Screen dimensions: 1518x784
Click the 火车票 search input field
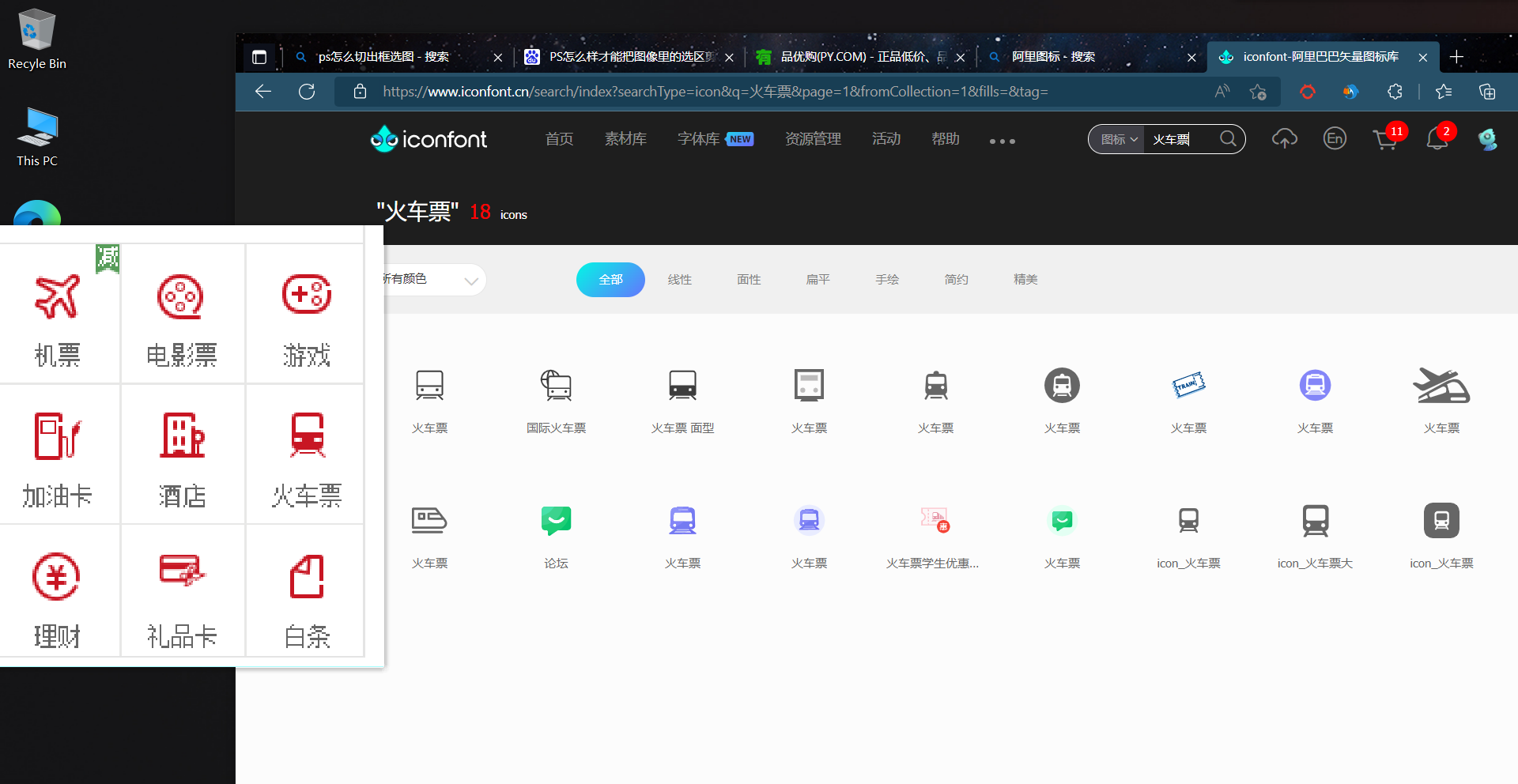pos(1178,140)
